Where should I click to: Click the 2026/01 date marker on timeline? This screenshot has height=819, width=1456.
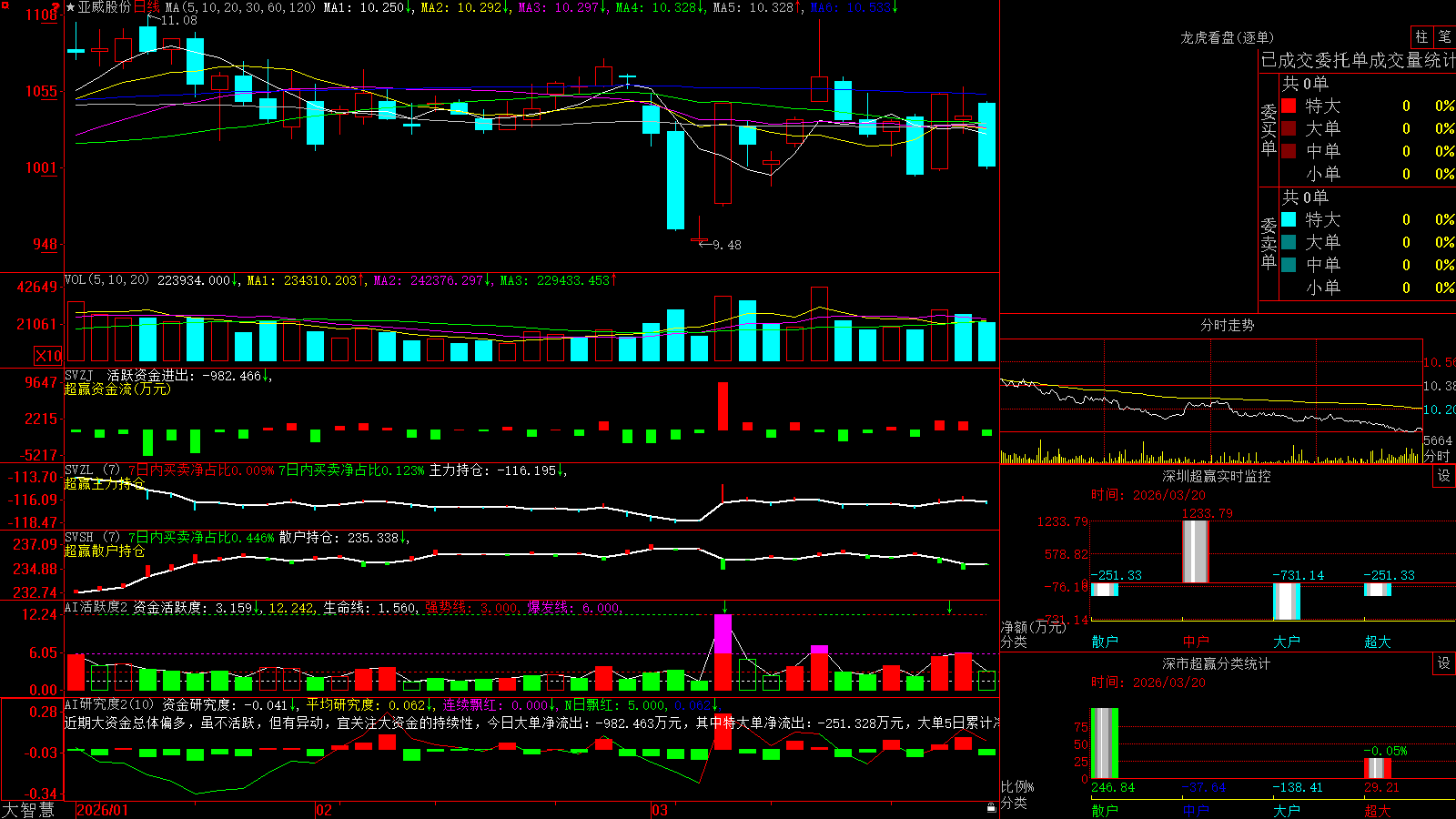(x=102, y=810)
